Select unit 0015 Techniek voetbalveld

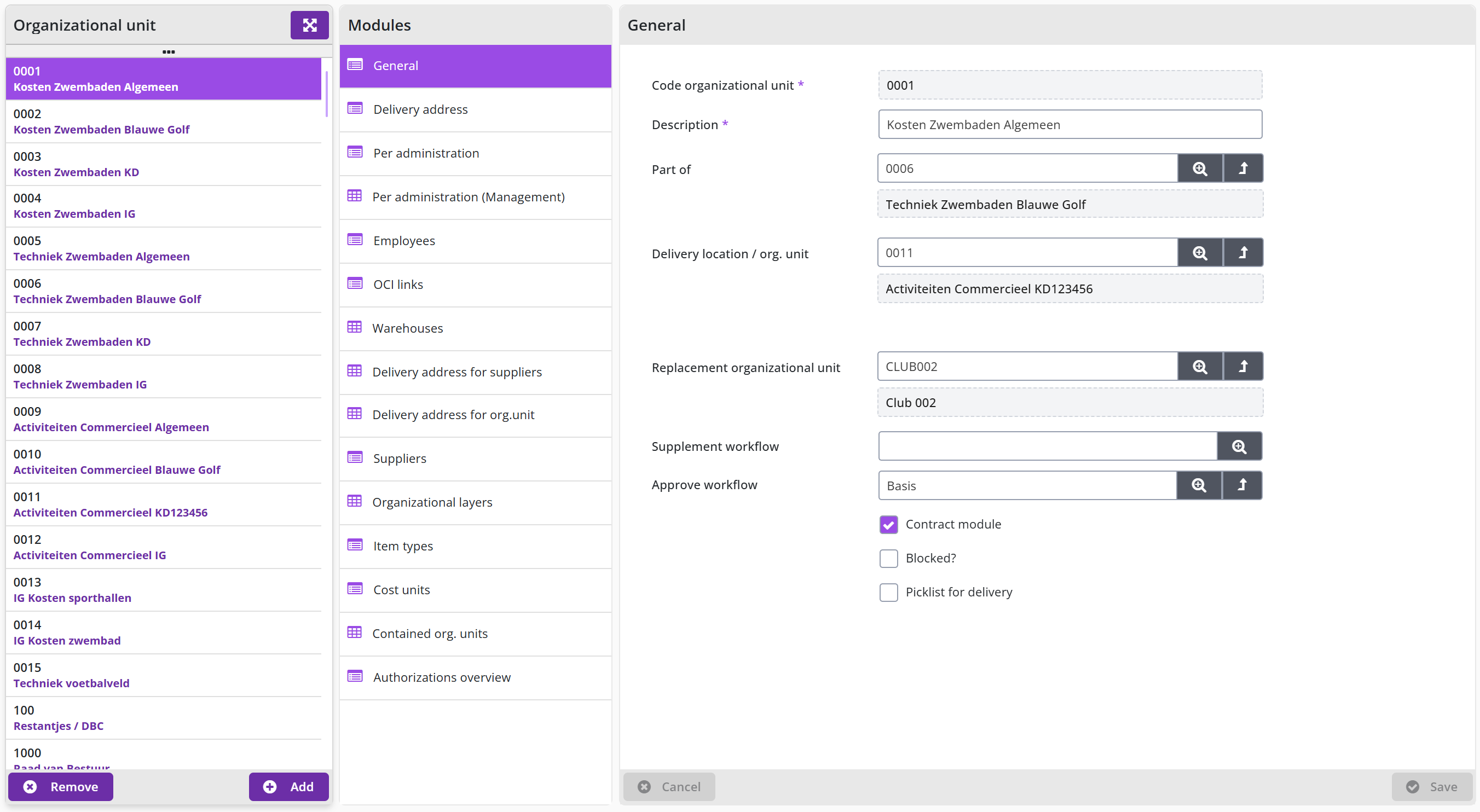[163, 675]
